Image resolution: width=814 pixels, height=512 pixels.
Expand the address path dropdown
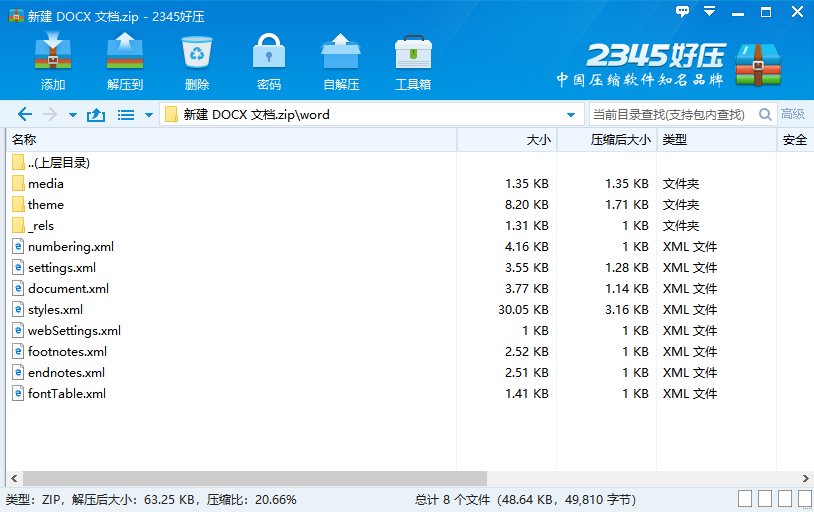click(x=571, y=115)
